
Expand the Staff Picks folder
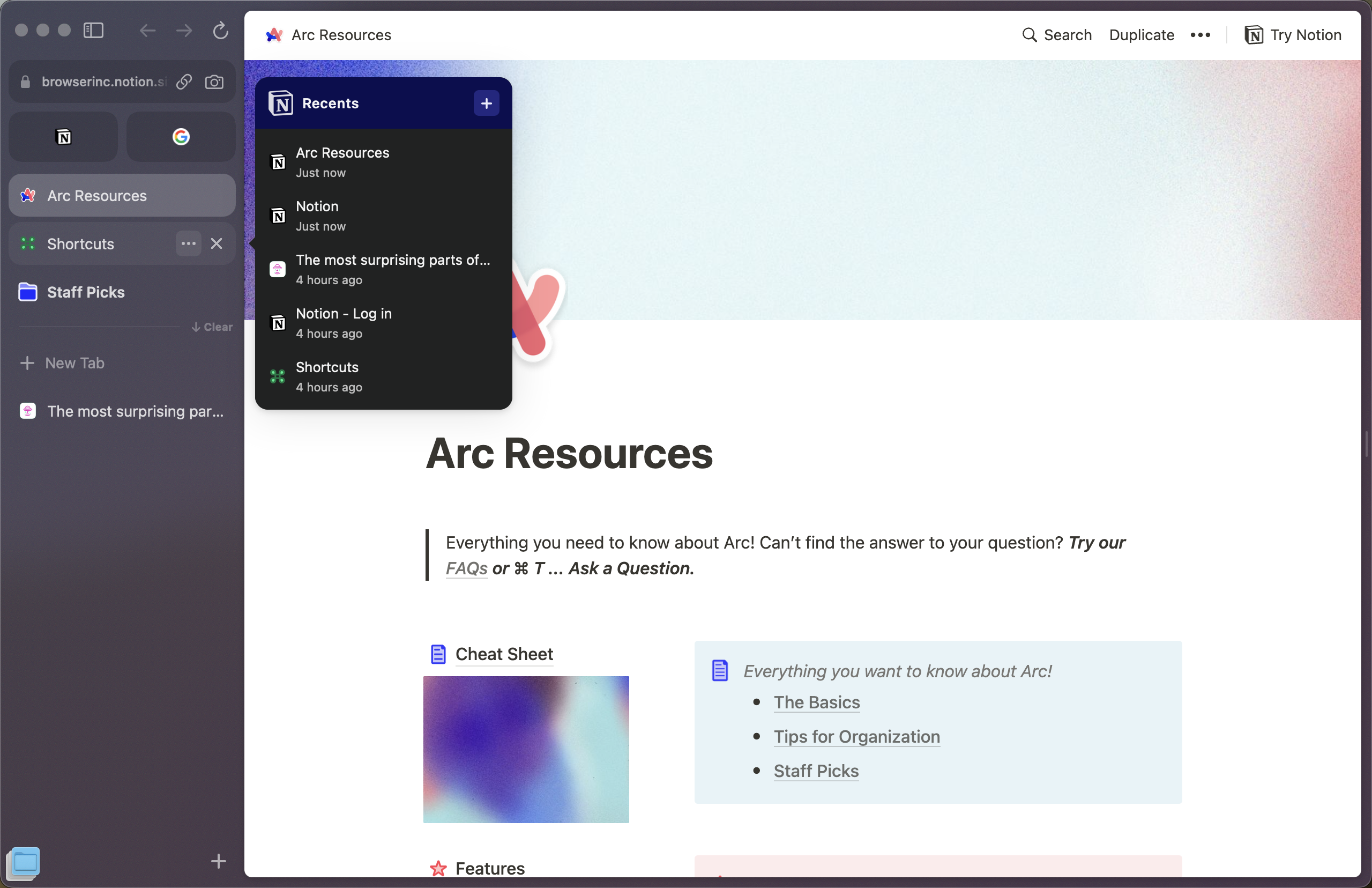pos(122,292)
